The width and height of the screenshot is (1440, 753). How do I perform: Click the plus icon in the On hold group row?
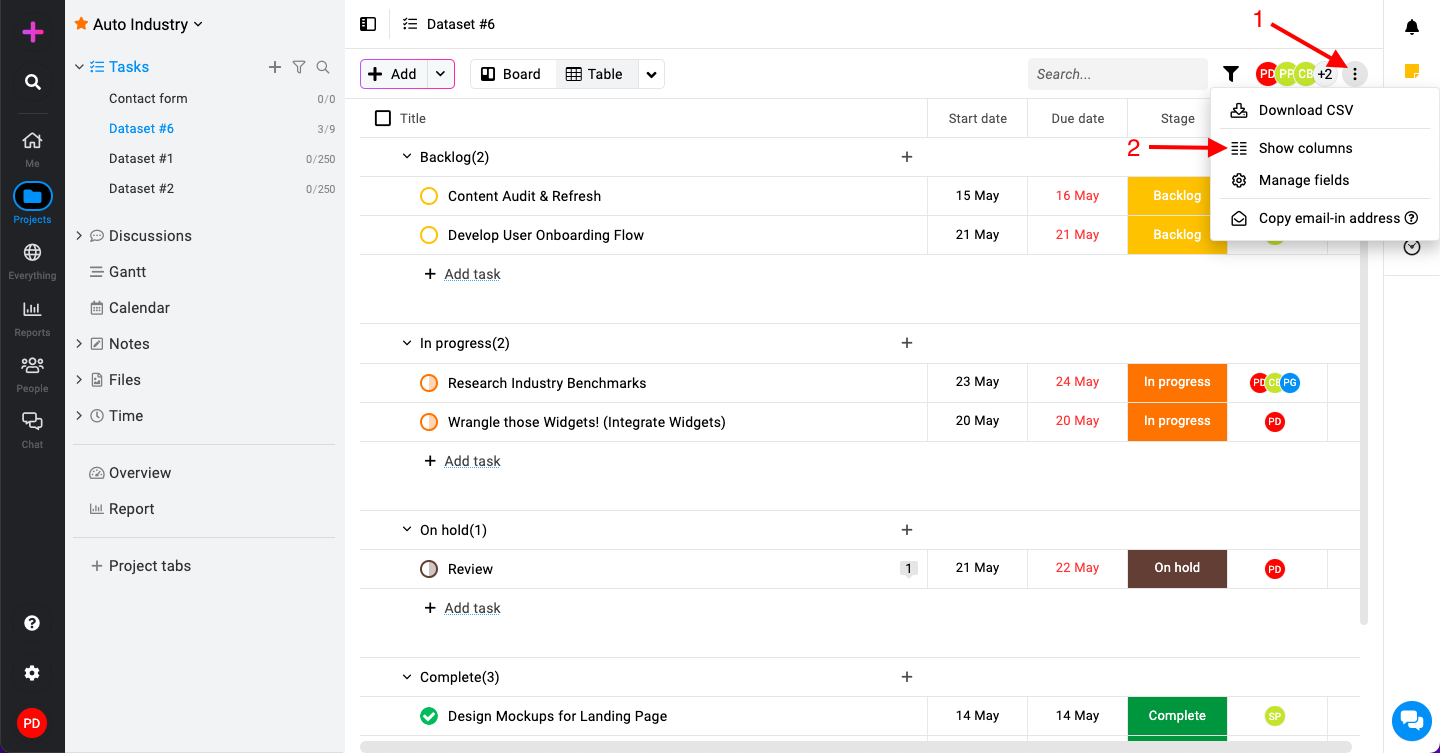907,530
